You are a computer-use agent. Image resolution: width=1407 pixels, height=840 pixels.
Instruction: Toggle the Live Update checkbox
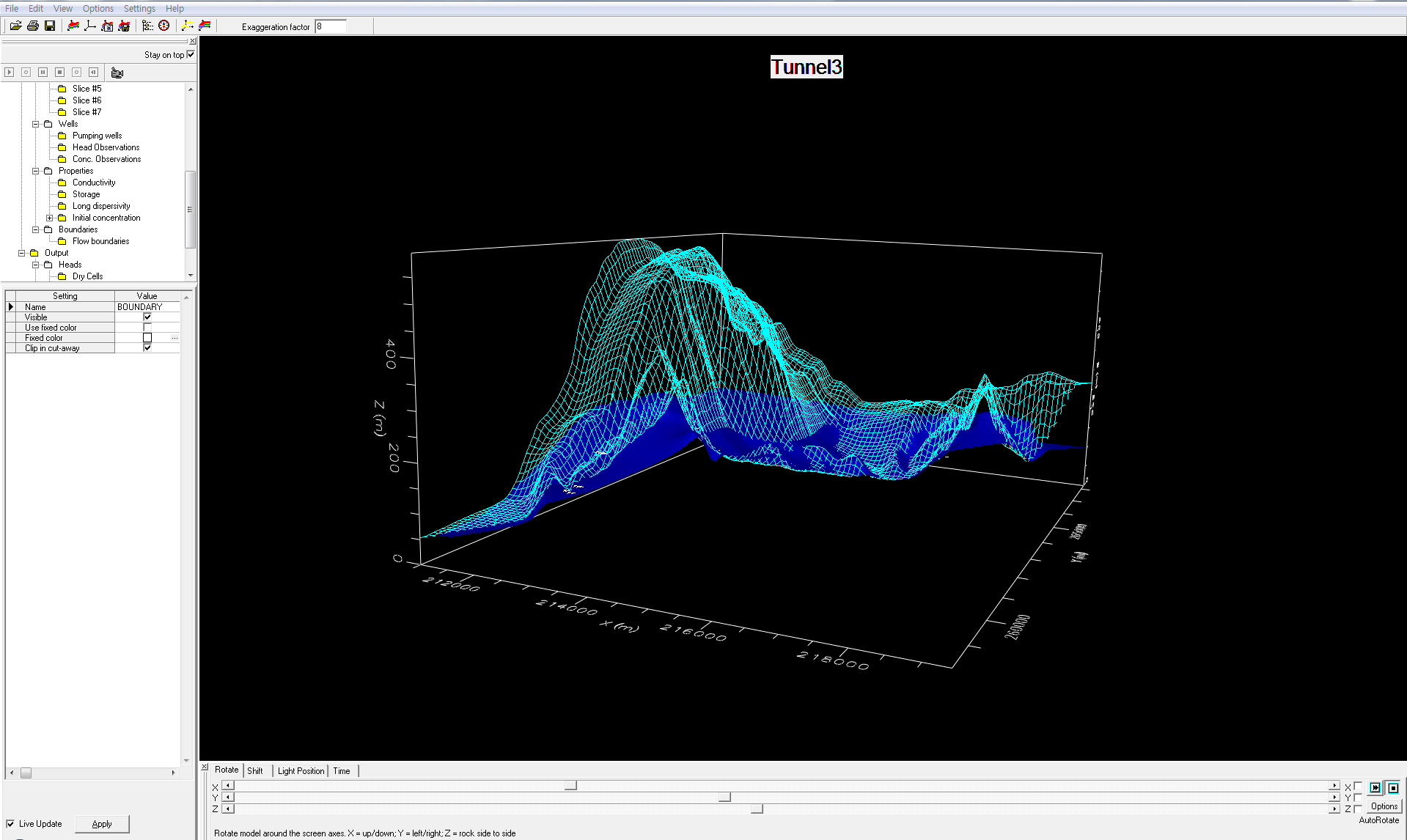click(x=11, y=824)
